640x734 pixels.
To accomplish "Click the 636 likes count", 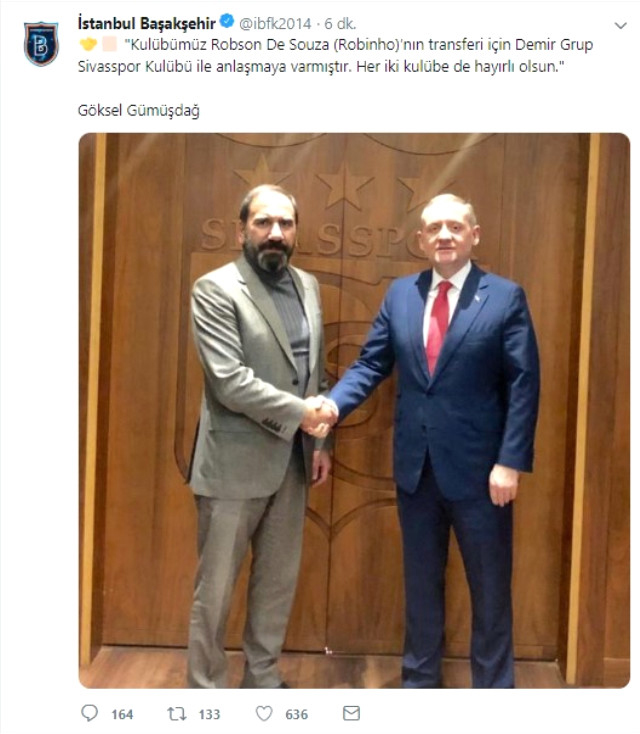I will 297,714.
